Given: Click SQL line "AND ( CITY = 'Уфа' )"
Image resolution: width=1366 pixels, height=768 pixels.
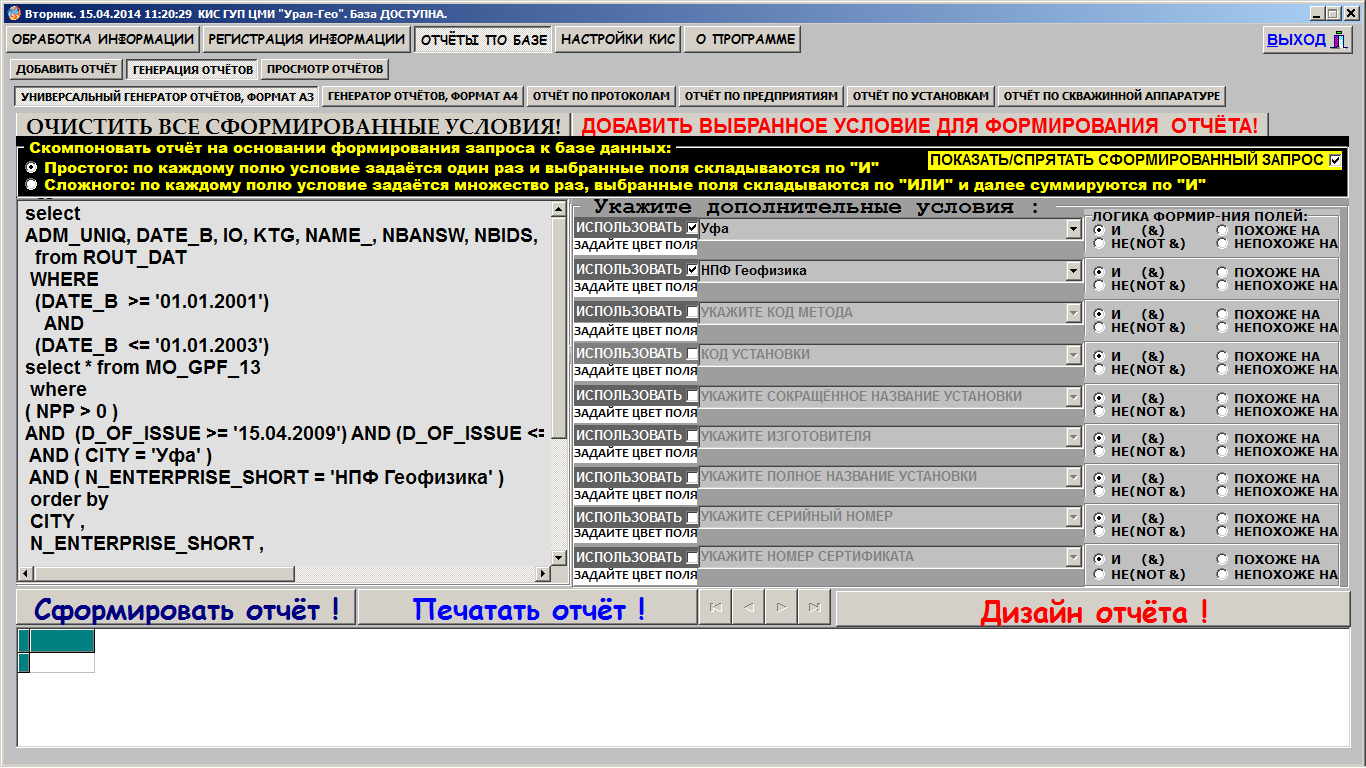Looking at the screenshot, I should pyautogui.click(x=121, y=455).
